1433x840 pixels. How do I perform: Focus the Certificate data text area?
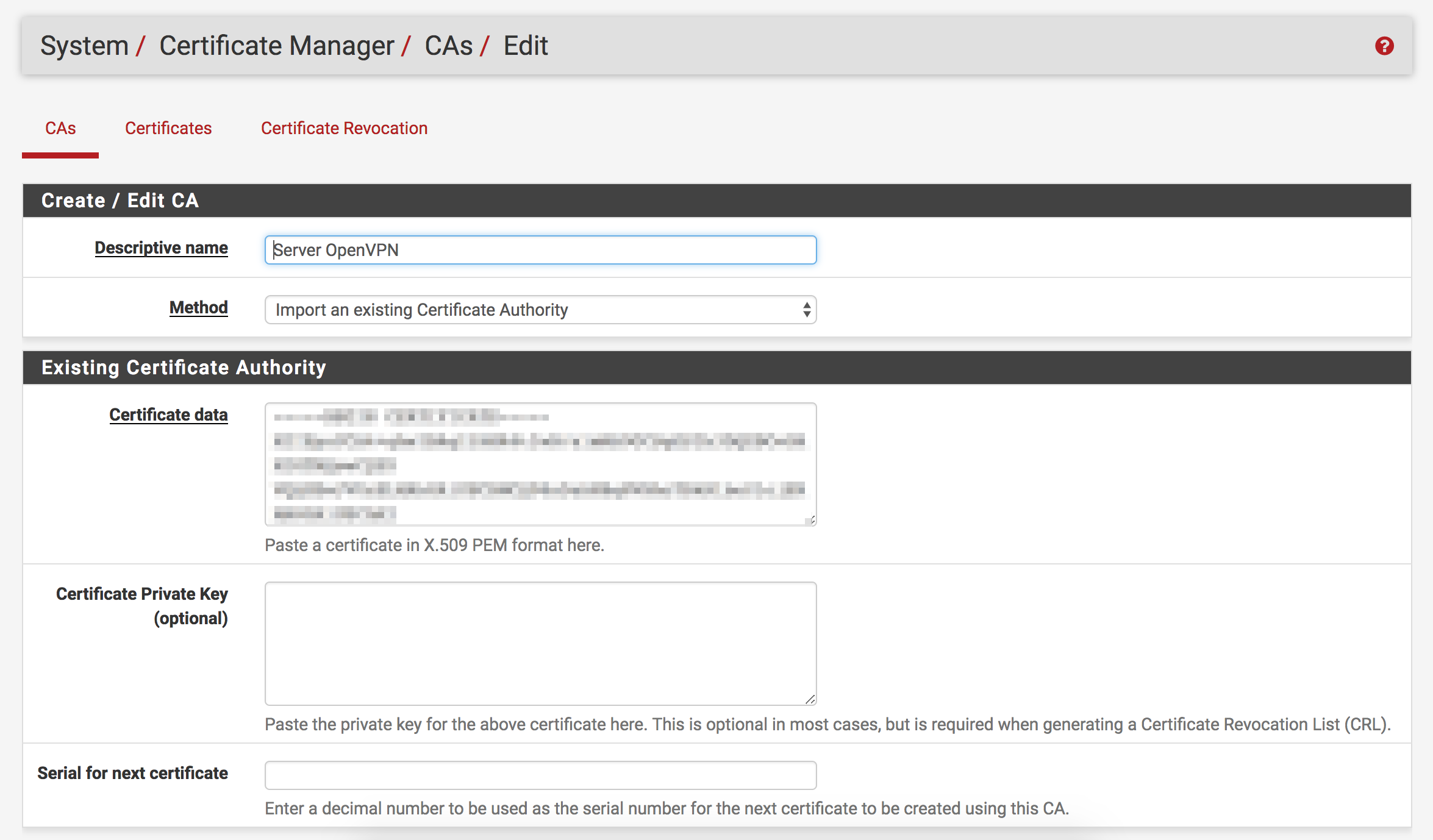pyautogui.click(x=540, y=464)
